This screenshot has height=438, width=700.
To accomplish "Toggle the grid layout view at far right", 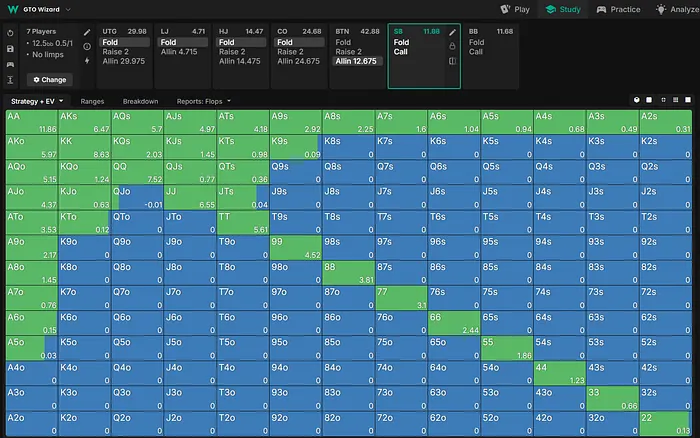I will [x=689, y=101].
